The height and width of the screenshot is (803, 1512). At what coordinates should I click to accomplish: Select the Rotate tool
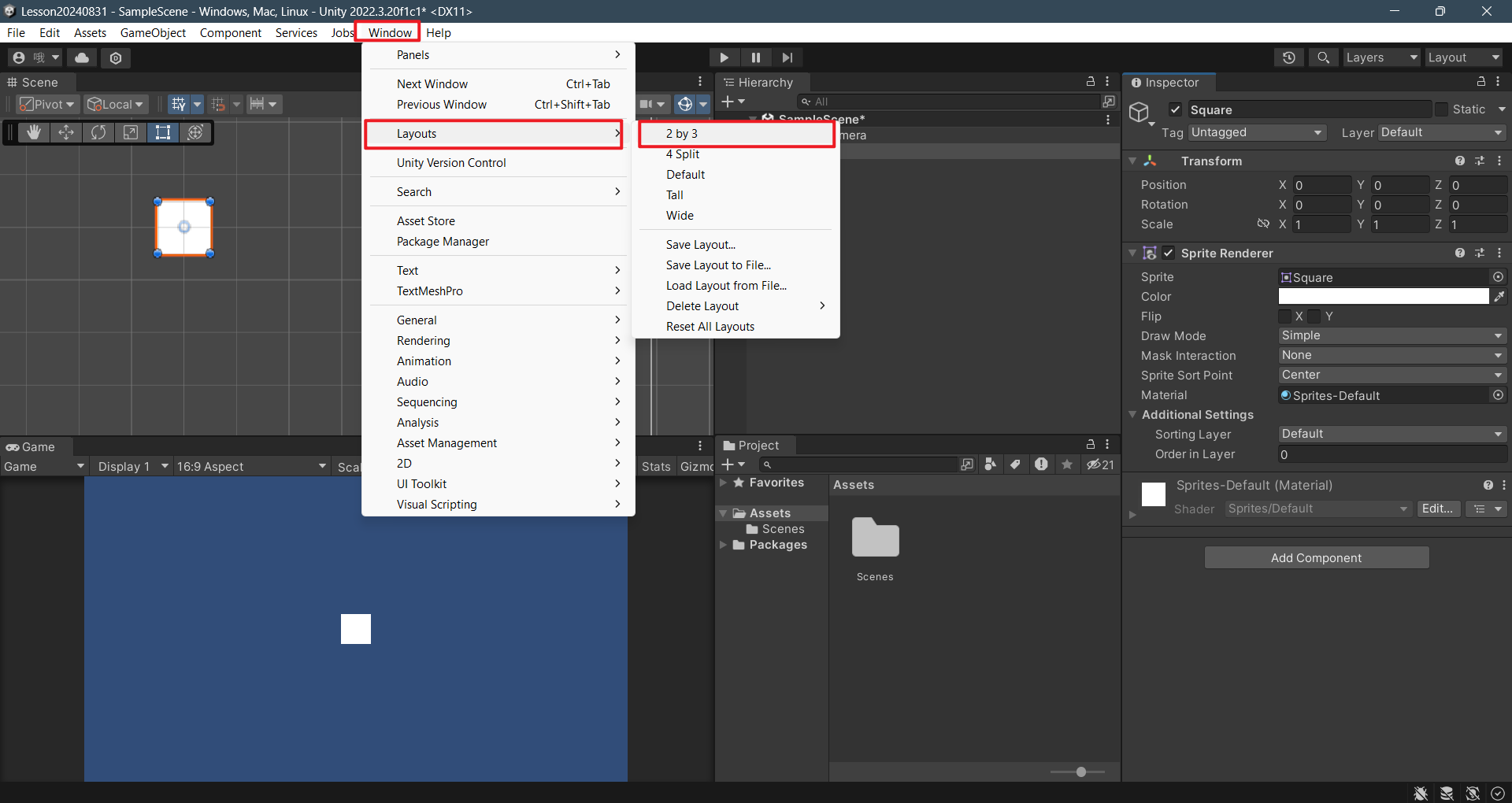click(98, 132)
